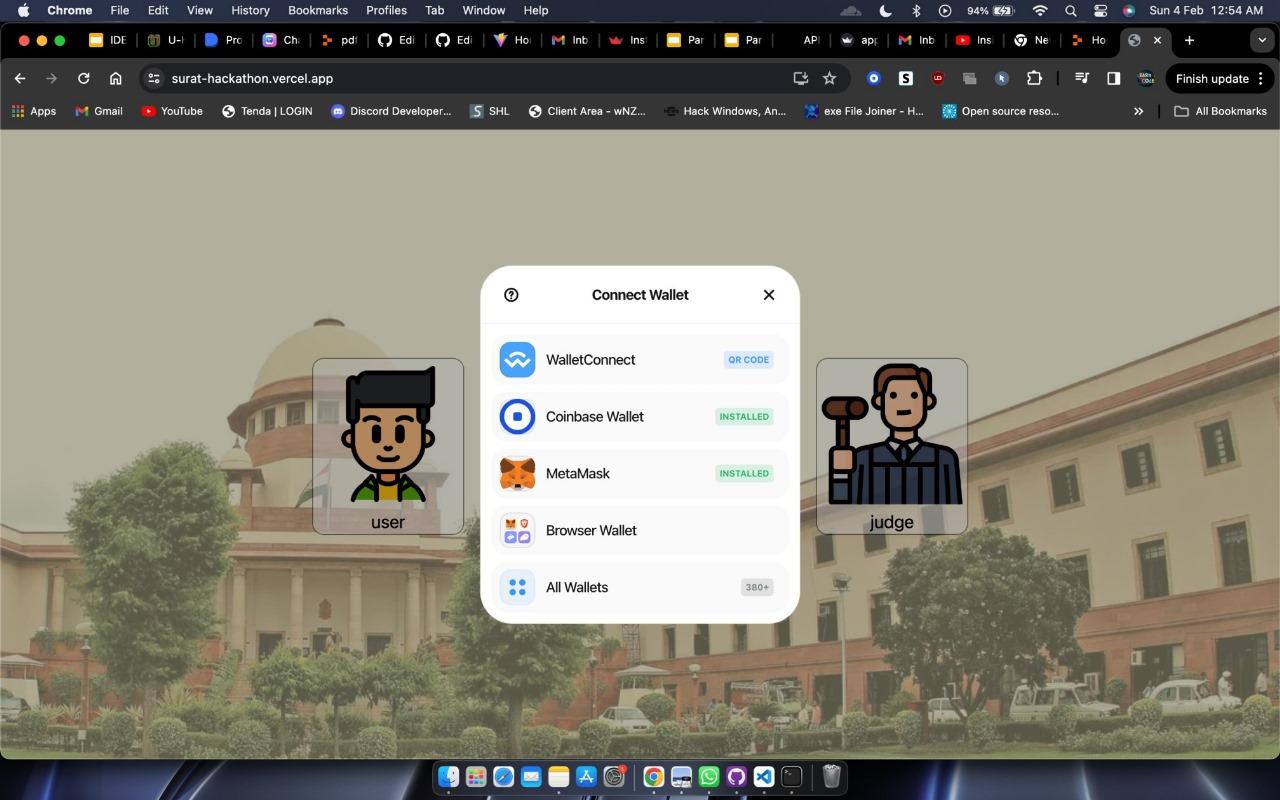The image size is (1280, 800).
Task: Close the Connect Wallet dialog
Action: [769, 295]
